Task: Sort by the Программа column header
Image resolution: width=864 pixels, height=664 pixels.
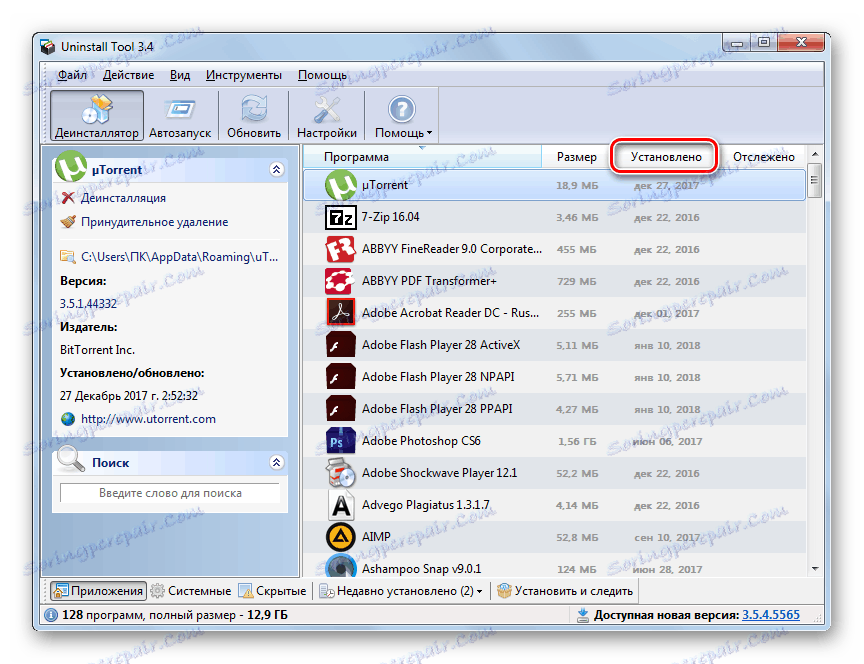Action: click(x=422, y=157)
